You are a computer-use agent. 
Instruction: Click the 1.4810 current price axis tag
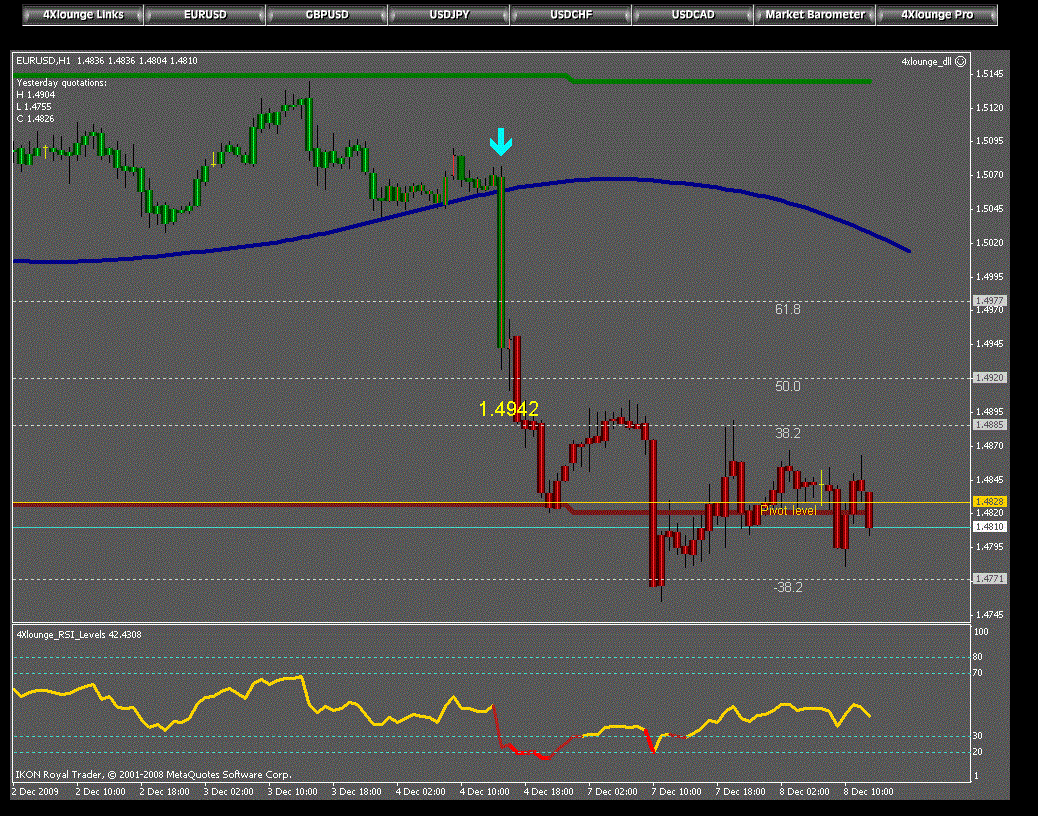click(x=990, y=527)
